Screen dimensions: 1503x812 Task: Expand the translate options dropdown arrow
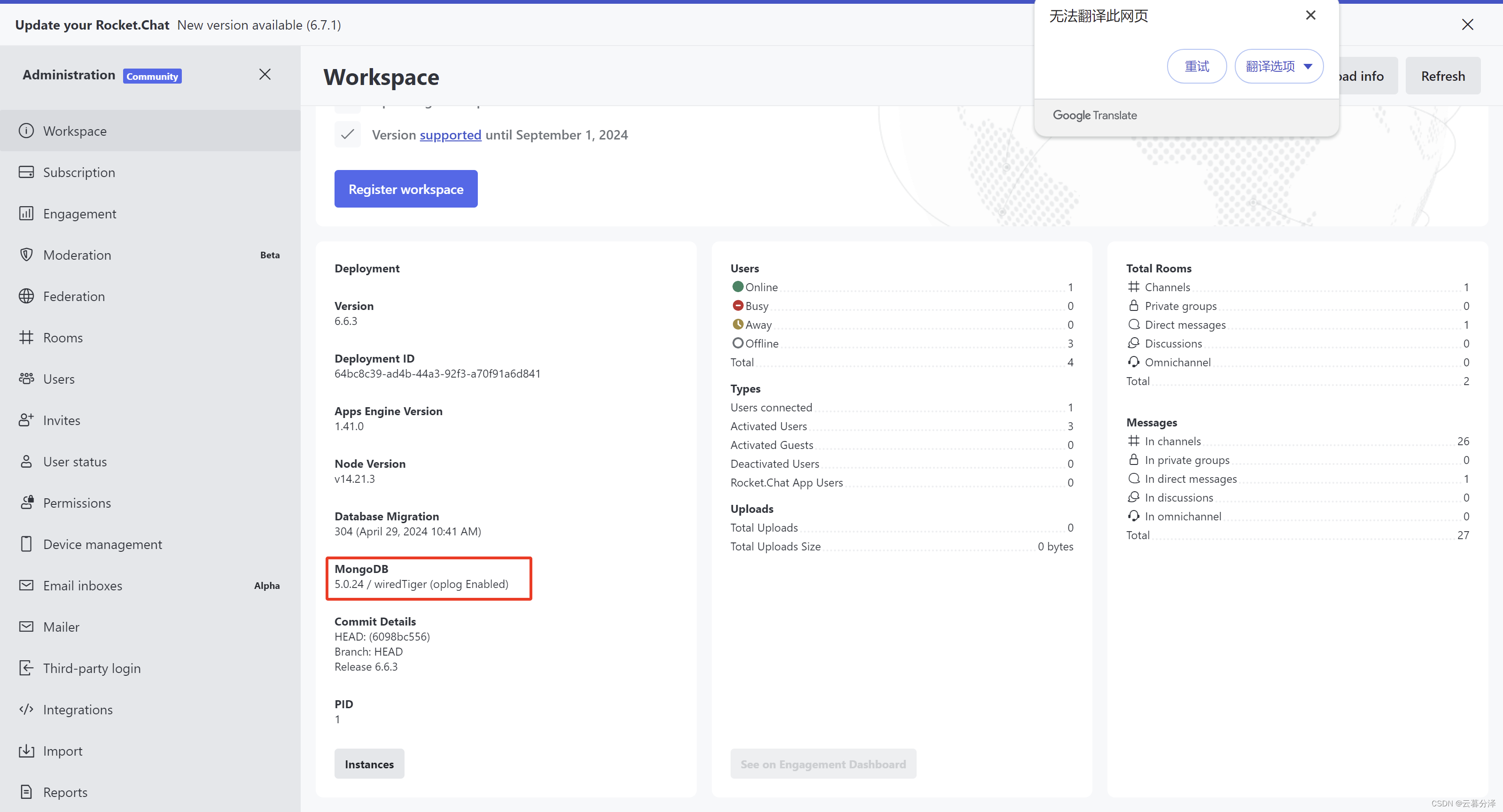tap(1308, 67)
